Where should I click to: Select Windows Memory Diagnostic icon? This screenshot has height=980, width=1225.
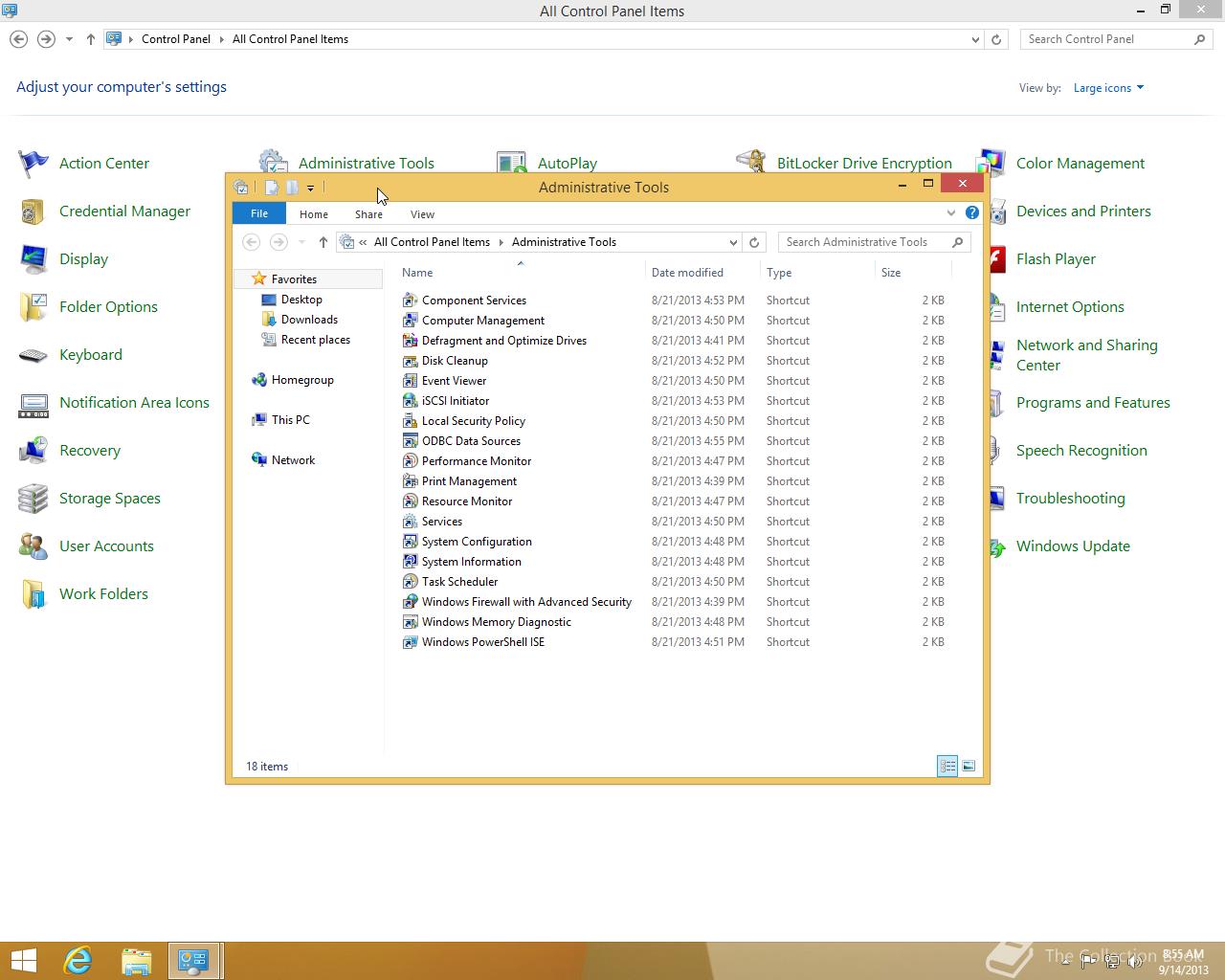[x=410, y=622]
